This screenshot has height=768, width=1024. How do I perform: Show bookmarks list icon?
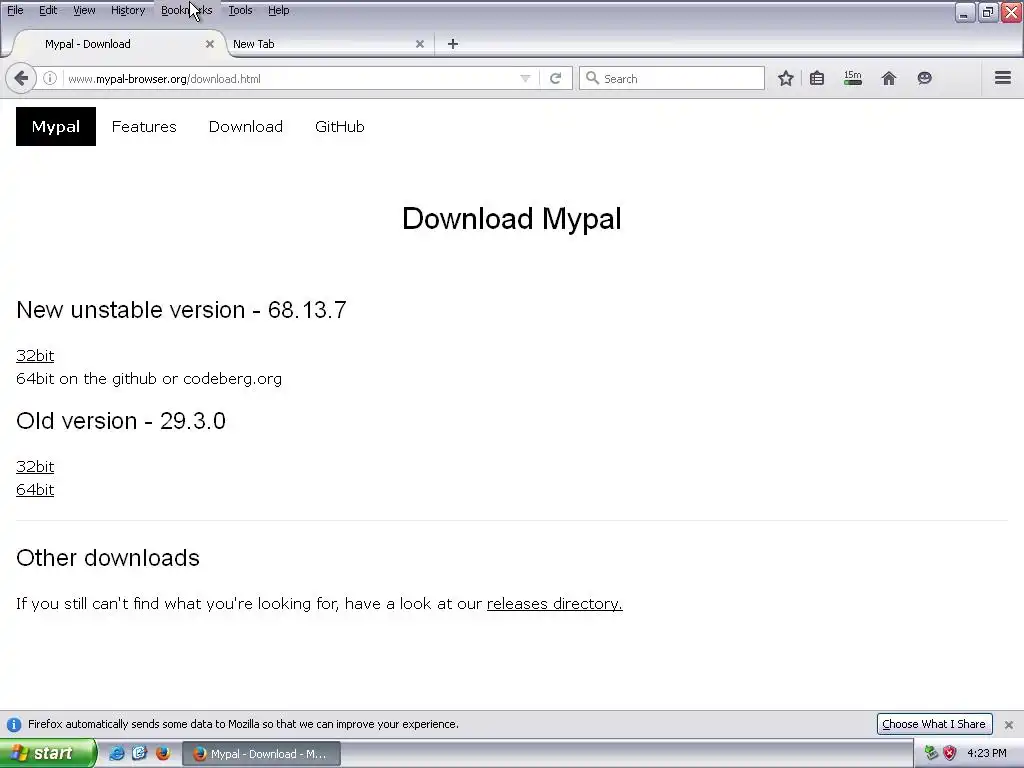[817, 78]
